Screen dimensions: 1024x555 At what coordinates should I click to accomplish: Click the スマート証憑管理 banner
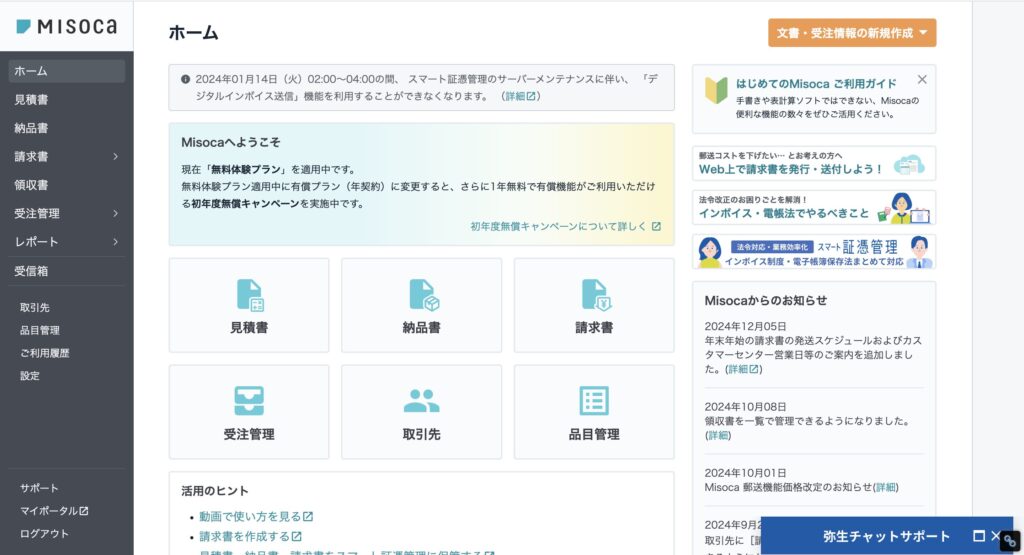[x=814, y=252]
